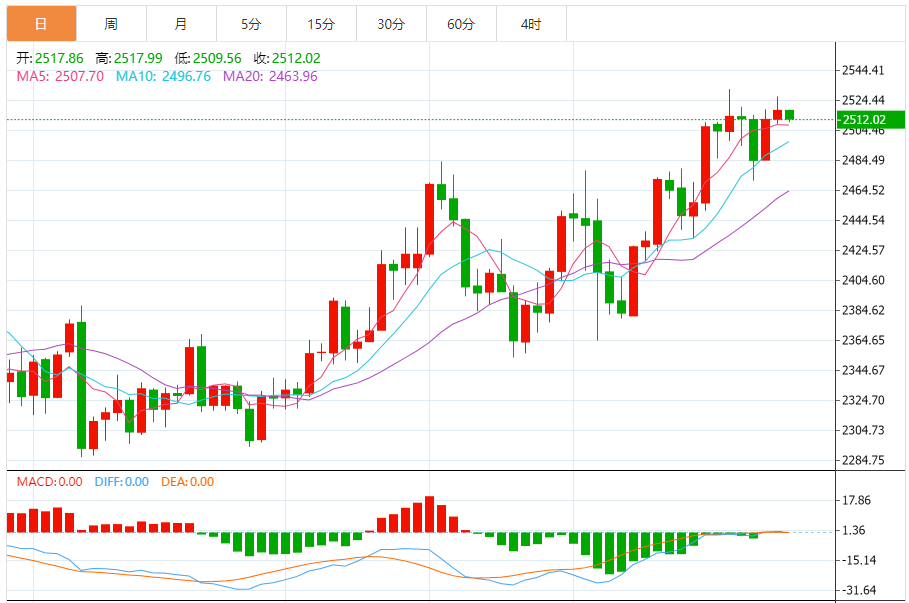Switch to the 周 weekly tab
The image size is (909, 603).
pos(111,24)
